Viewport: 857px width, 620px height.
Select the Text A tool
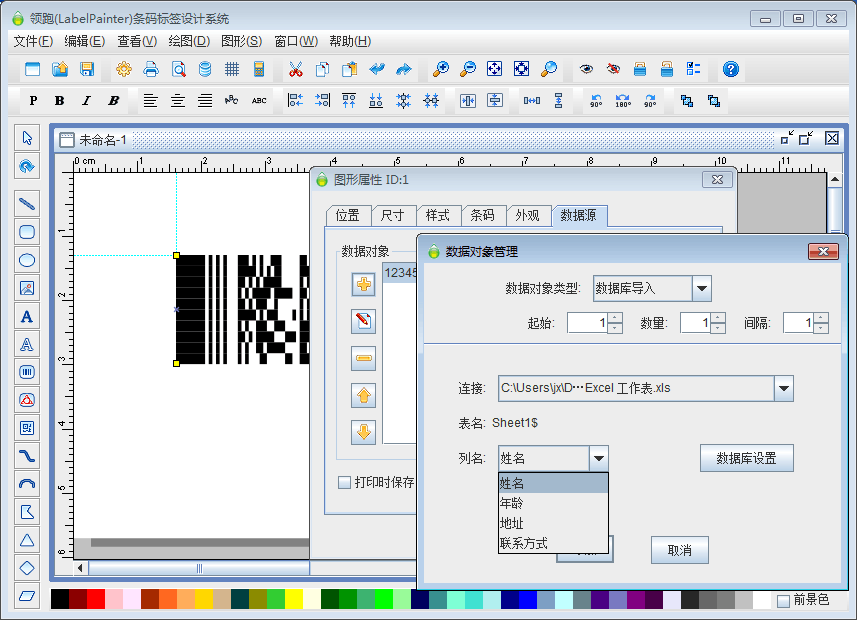click(27, 316)
